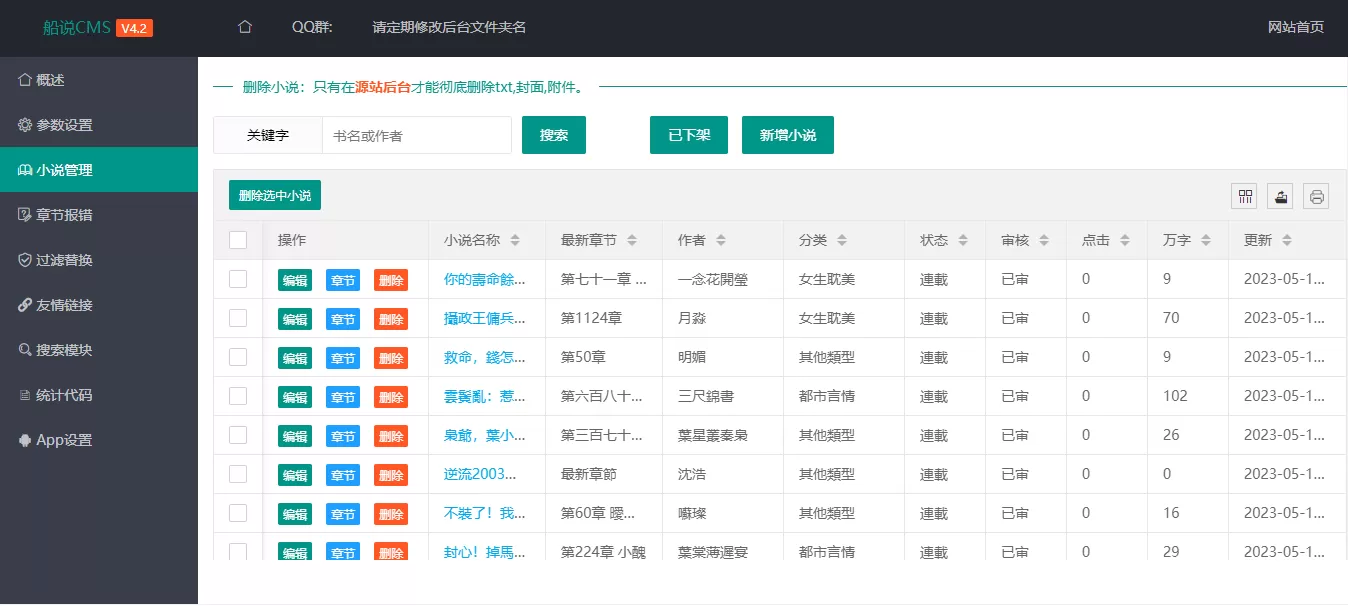Check the checkbox for novel 你的壽命餘...
This screenshot has width=1348, height=606.
[x=238, y=280]
